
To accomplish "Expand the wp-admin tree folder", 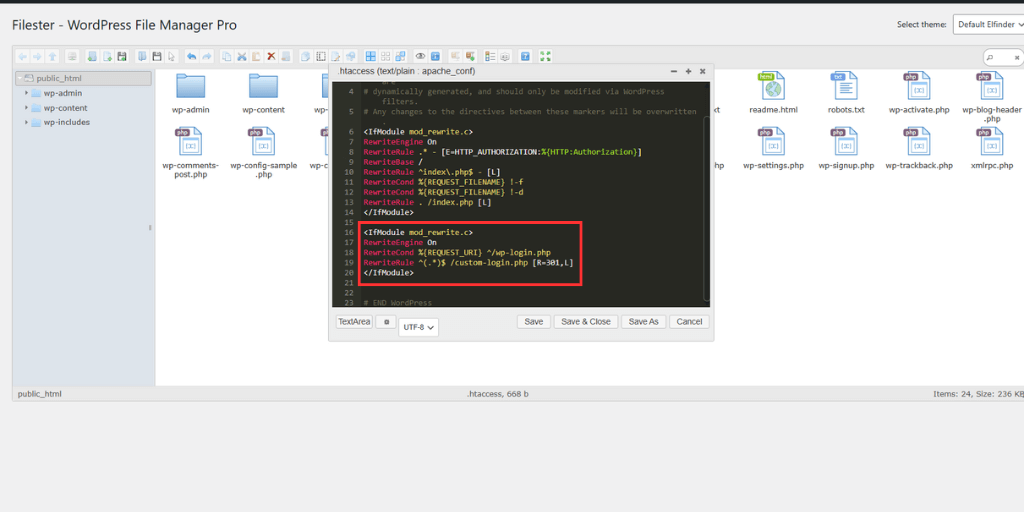I will click(x=26, y=93).
